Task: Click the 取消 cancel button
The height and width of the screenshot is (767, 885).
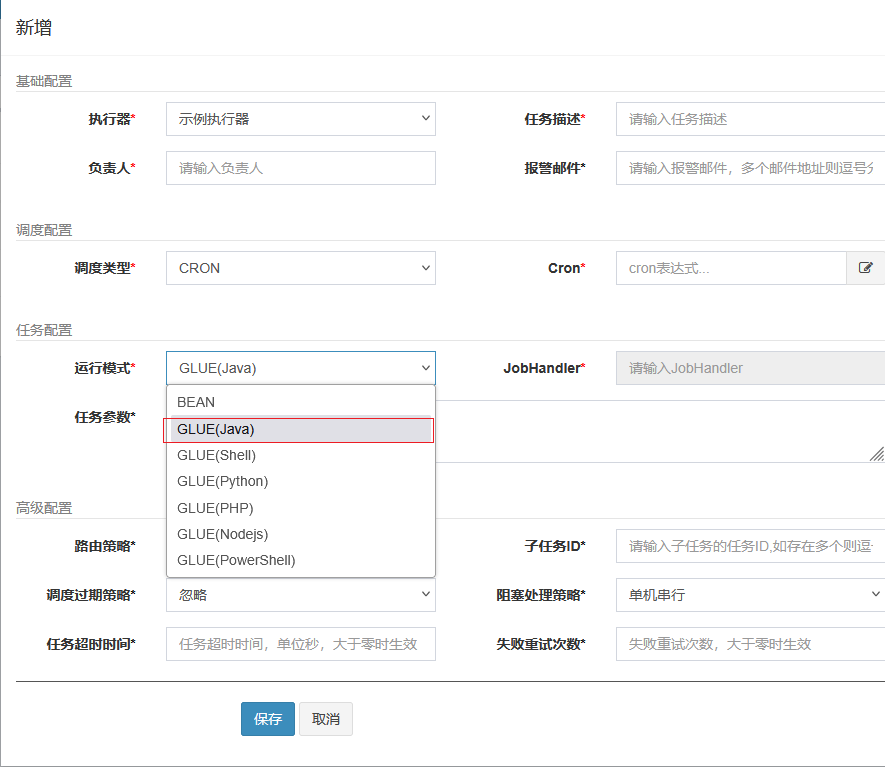Action: [326, 719]
